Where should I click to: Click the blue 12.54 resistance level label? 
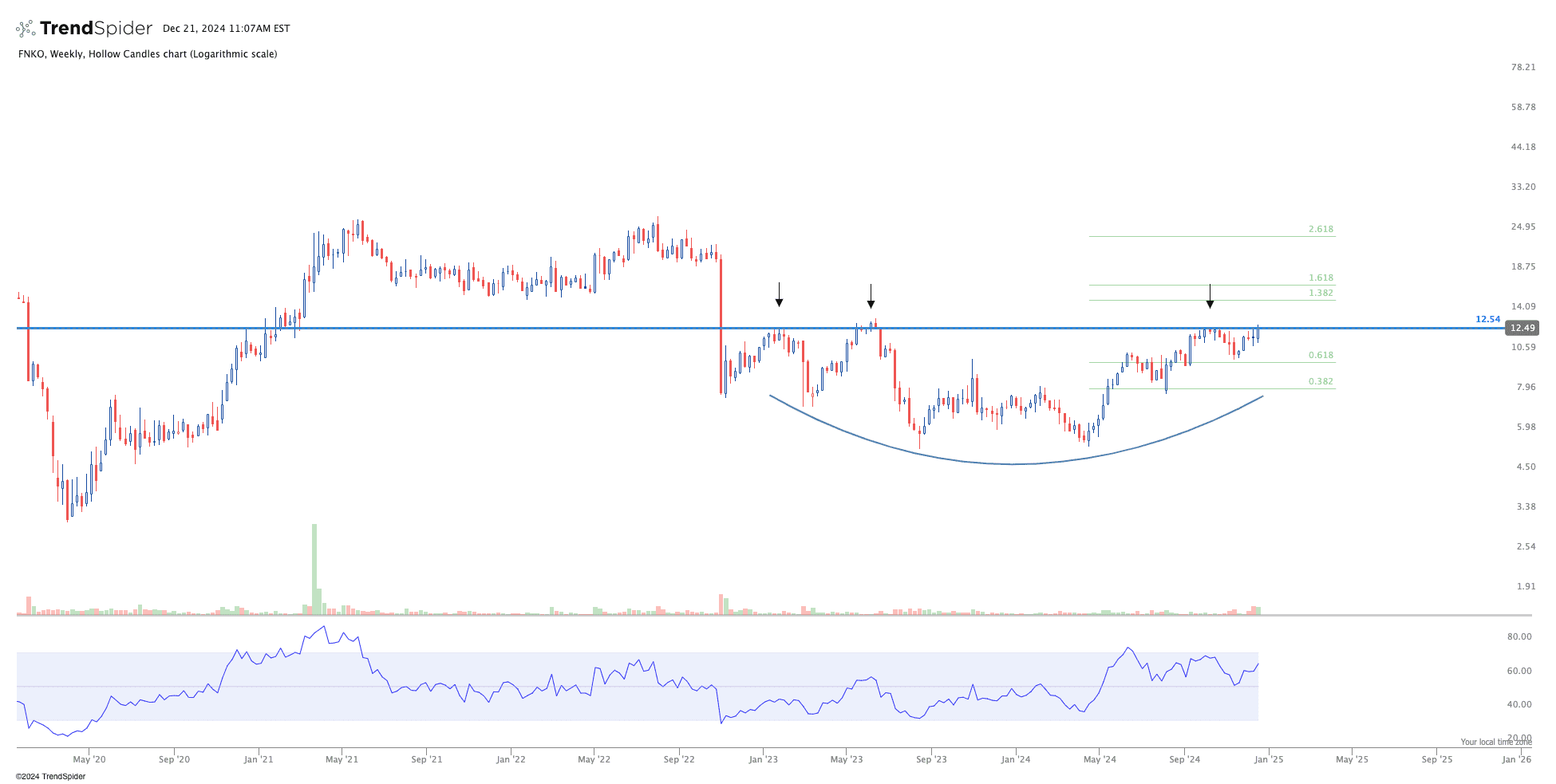pyautogui.click(x=1487, y=319)
